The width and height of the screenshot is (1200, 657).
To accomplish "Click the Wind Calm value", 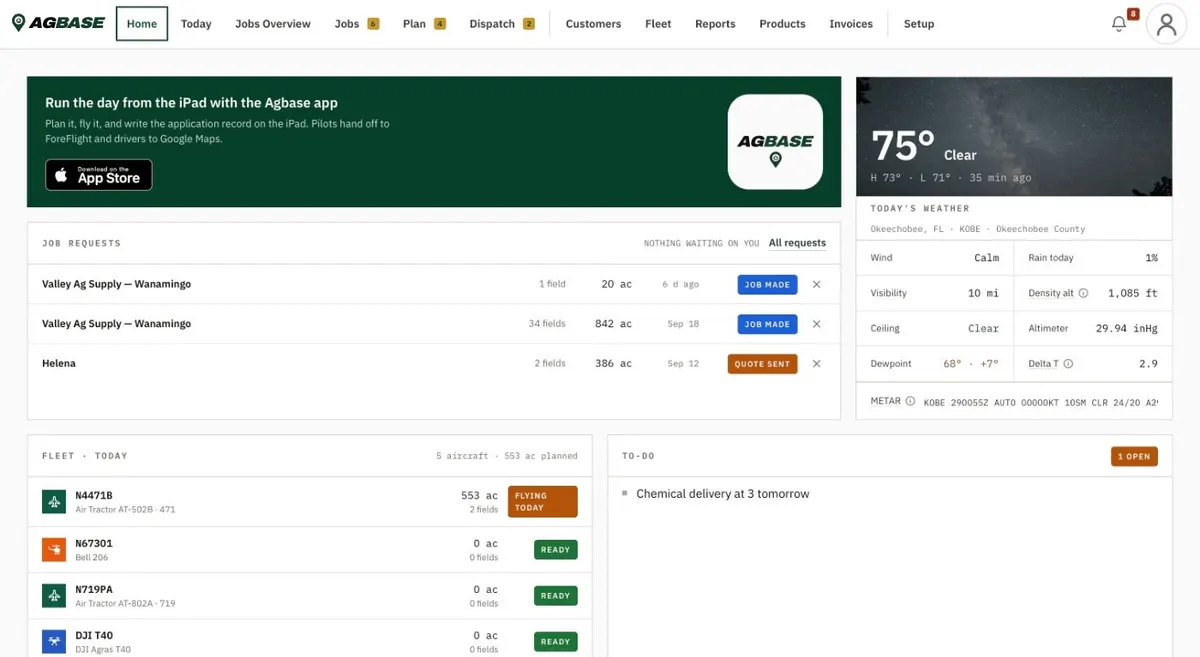I will click(x=986, y=258).
